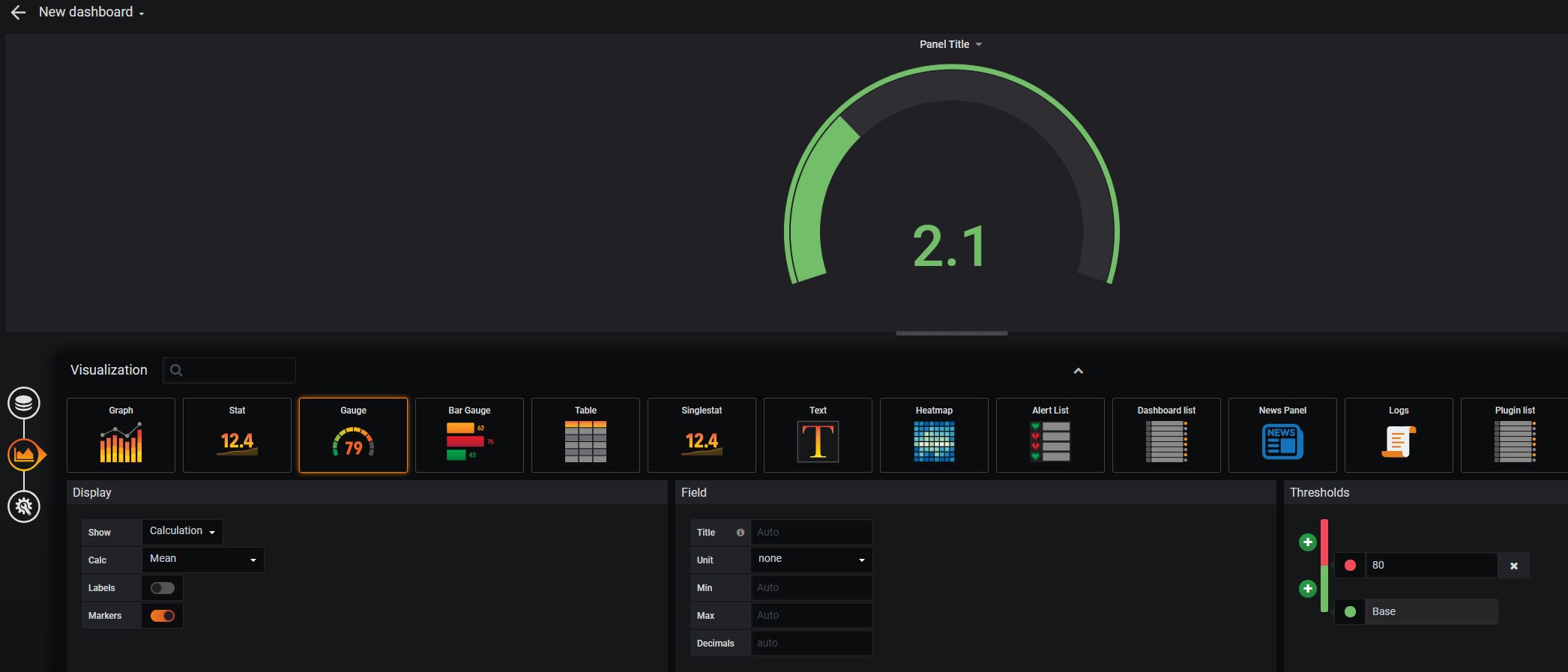The width and height of the screenshot is (1568, 672).
Task: Collapse the visualization picker chevron
Action: click(1078, 371)
